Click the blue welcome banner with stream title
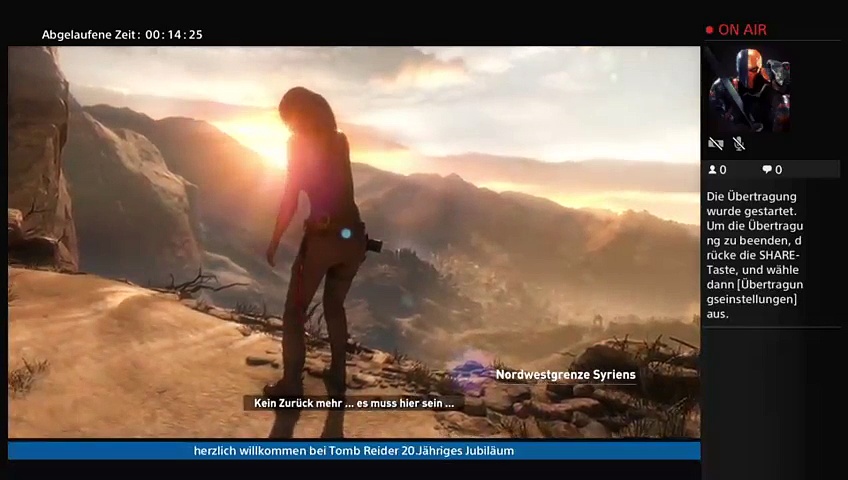Screen dimensions: 848x480 tap(354, 451)
